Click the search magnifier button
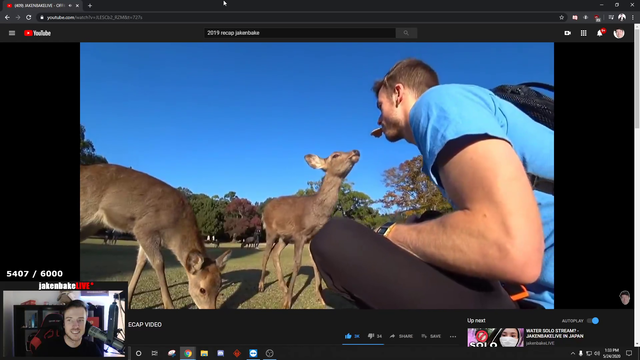This screenshot has width=640, height=360. tap(406, 33)
